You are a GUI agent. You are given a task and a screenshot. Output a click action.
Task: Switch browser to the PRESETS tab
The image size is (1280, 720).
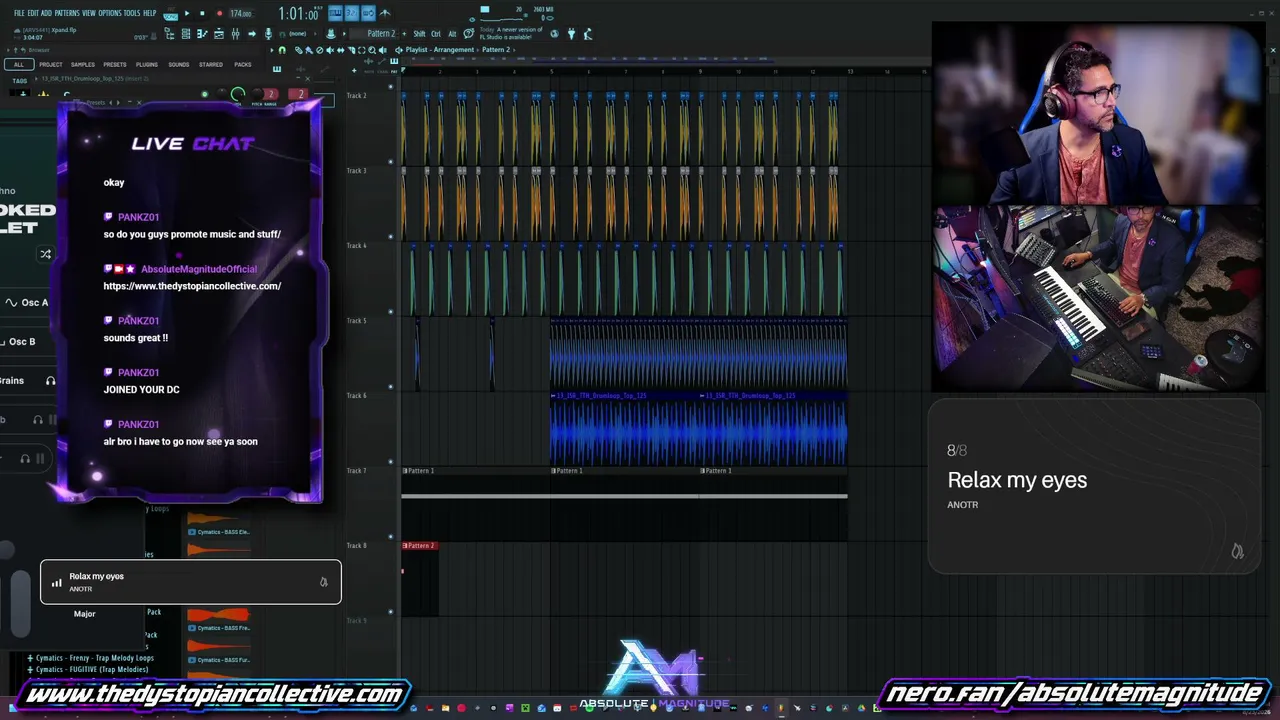(x=115, y=64)
